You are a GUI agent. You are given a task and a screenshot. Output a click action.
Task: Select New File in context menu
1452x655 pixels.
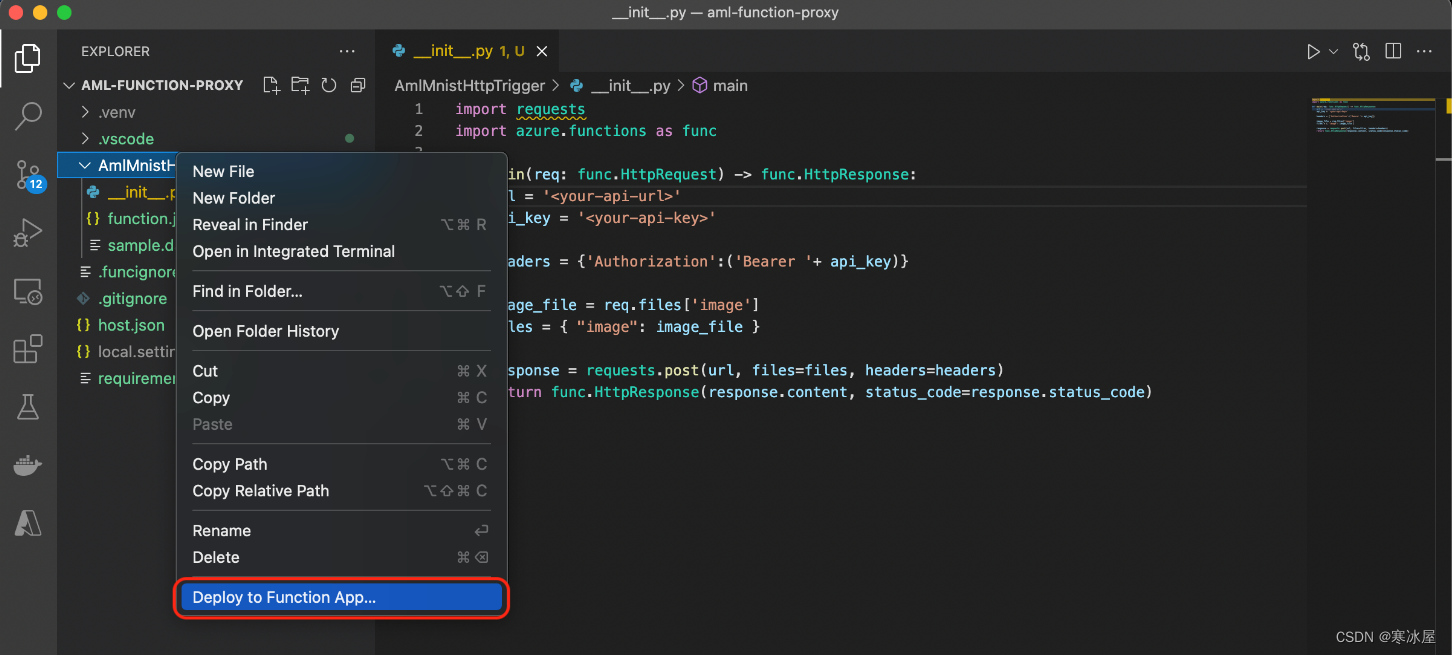click(x=341, y=171)
